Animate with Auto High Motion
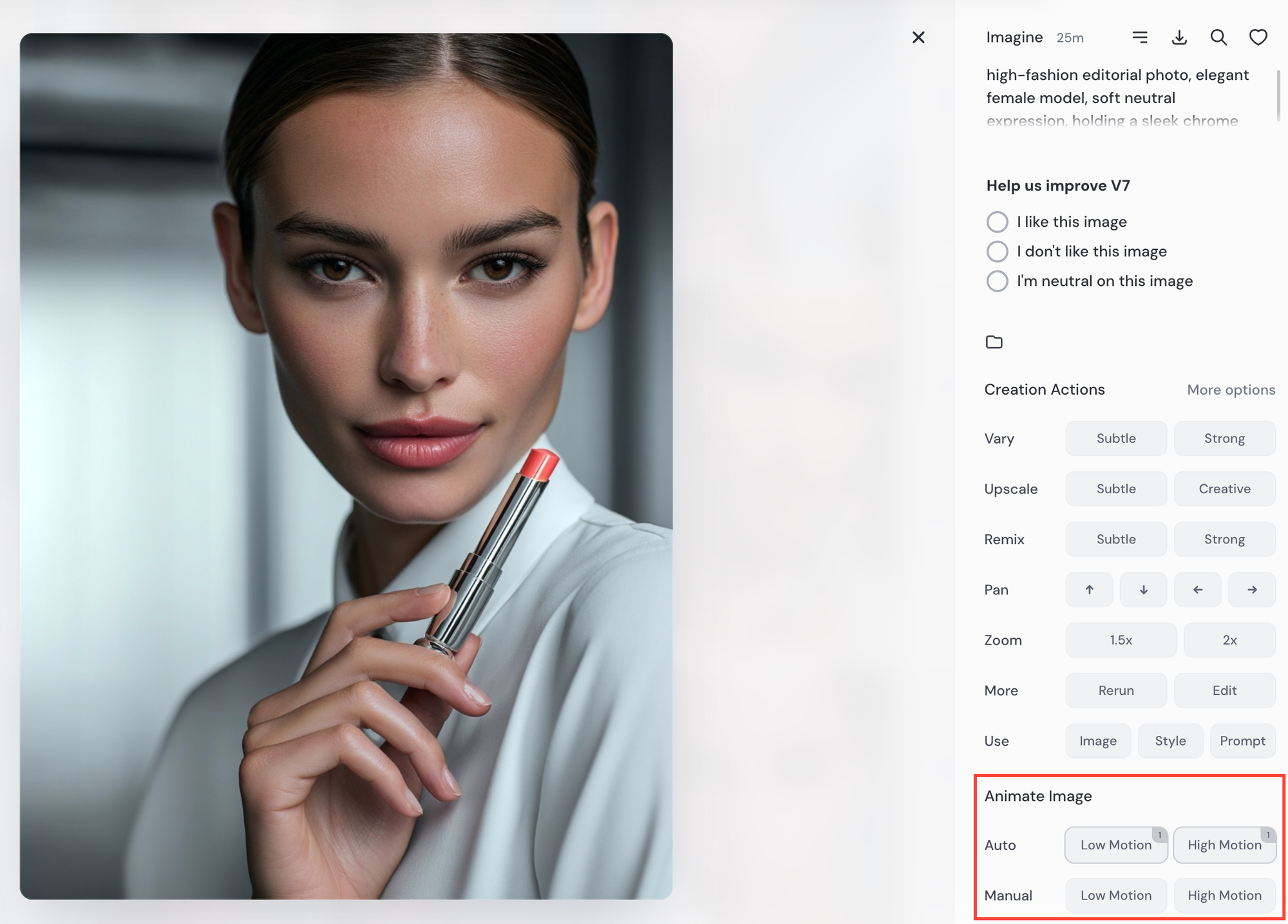 [1224, 845]
